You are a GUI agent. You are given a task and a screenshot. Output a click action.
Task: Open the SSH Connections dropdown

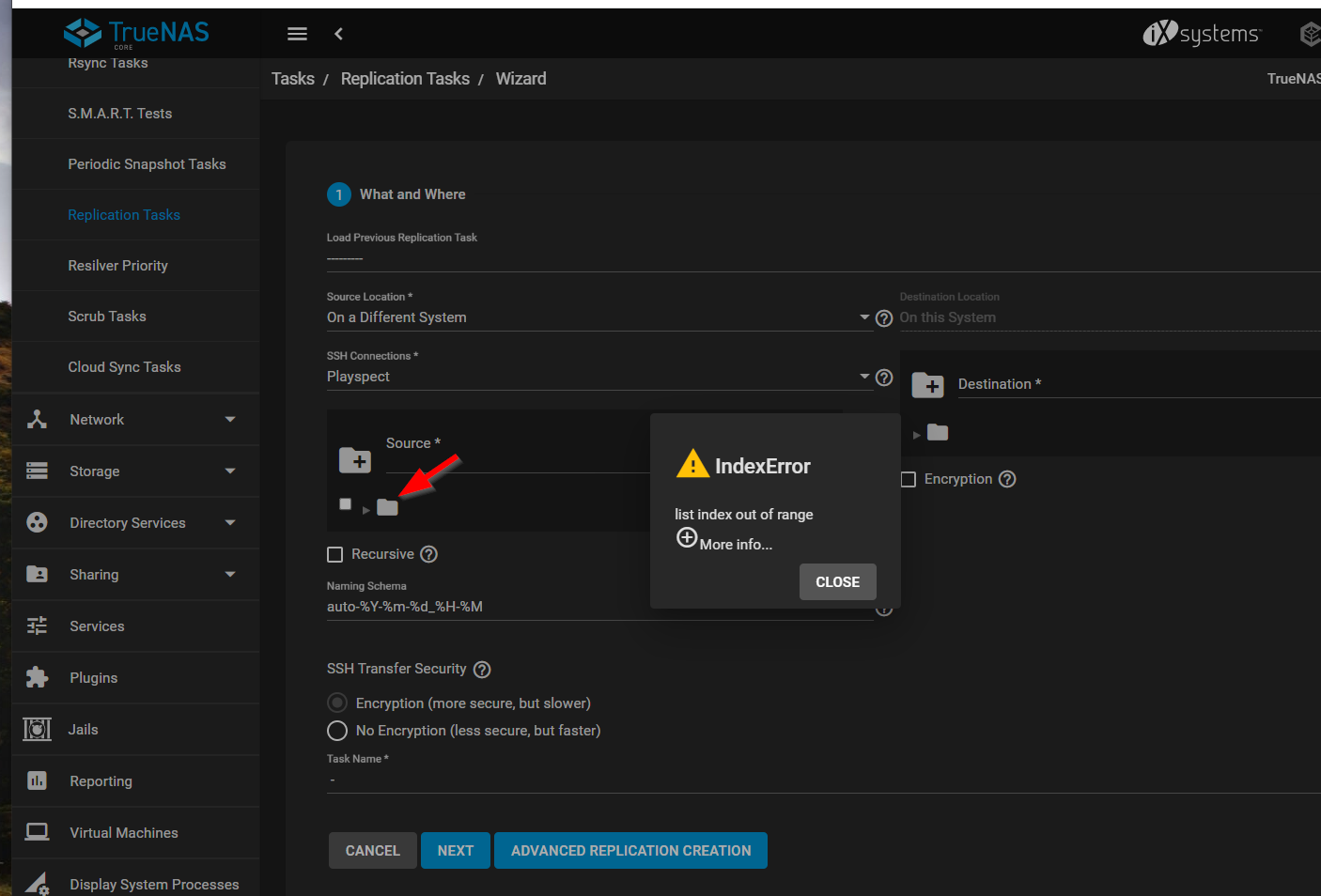(598, 377)
